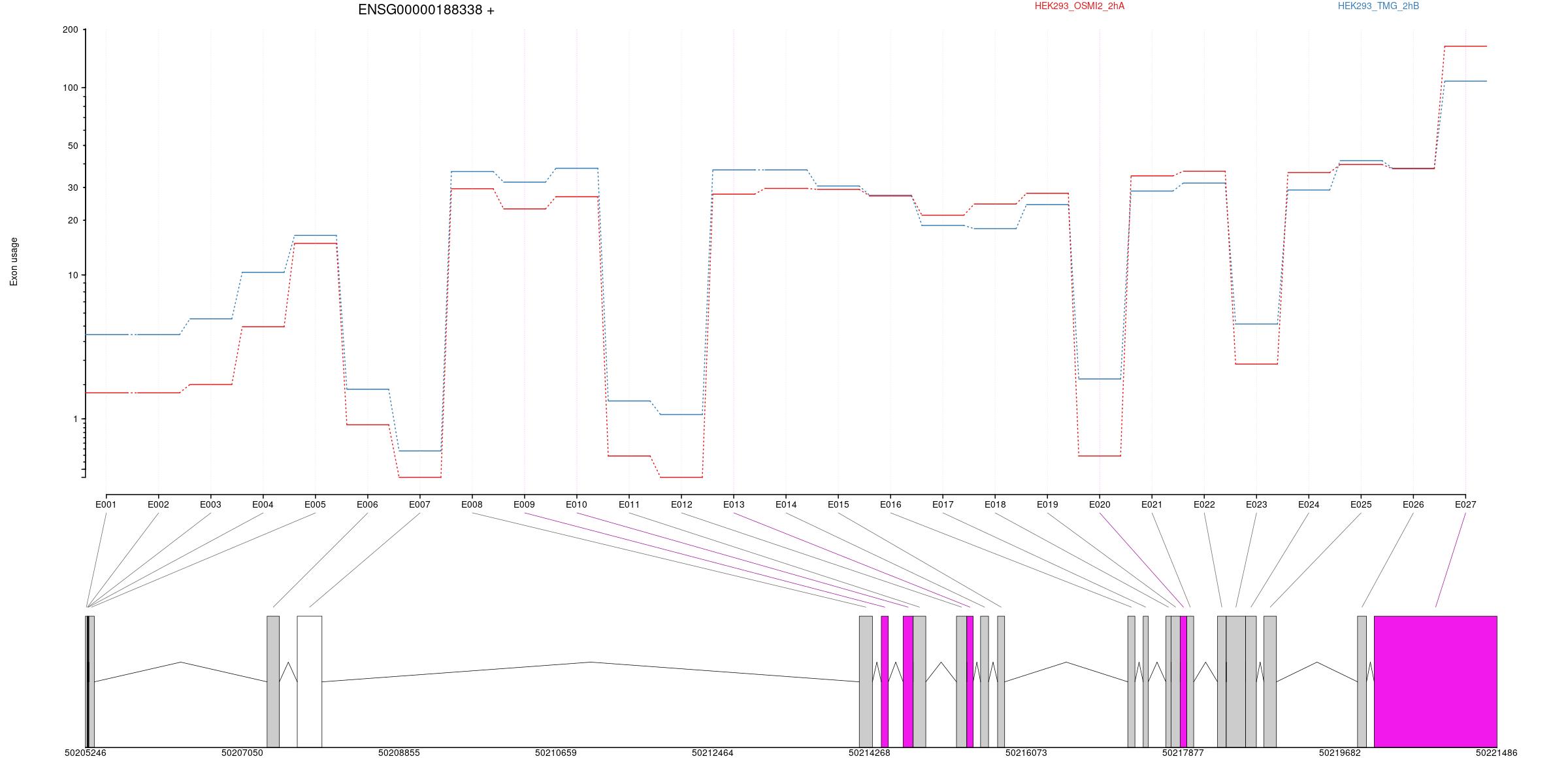Click exon label E027
The width and height of the screenshot is (1568, 784).
pos(1465,504)
